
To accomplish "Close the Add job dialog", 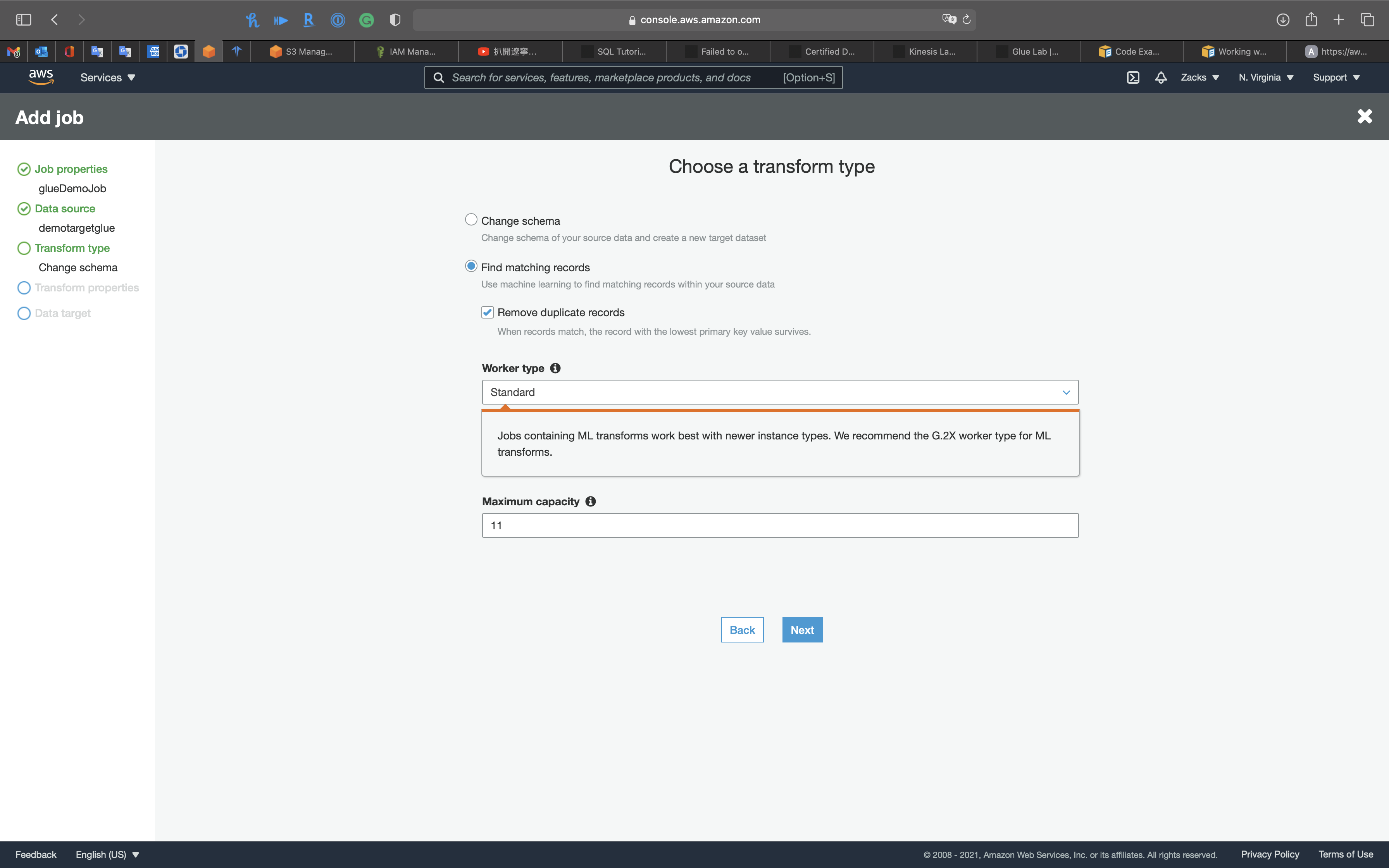I will pos(1364,117).
